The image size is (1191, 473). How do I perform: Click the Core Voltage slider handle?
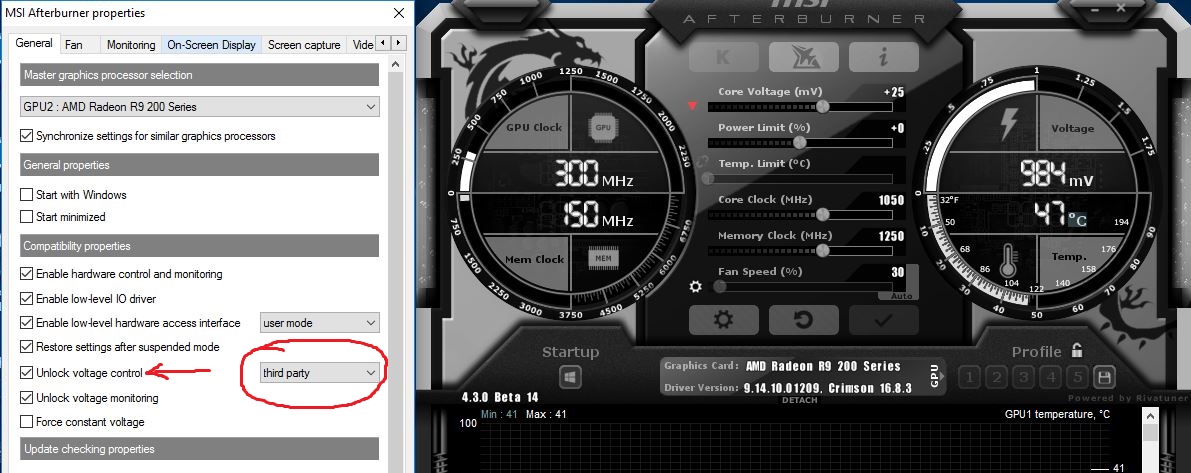pyautogui.click(x=822, y=106)
